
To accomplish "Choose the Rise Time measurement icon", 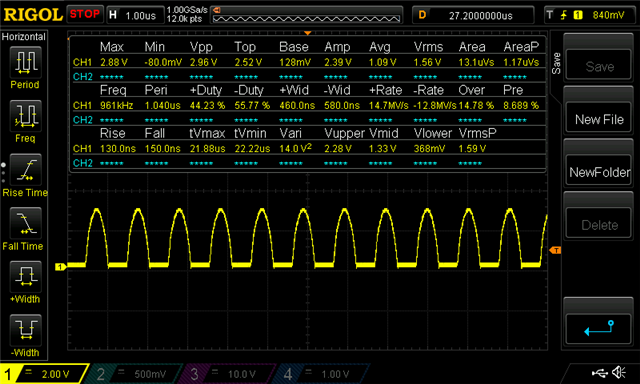I will click(25, 170).
